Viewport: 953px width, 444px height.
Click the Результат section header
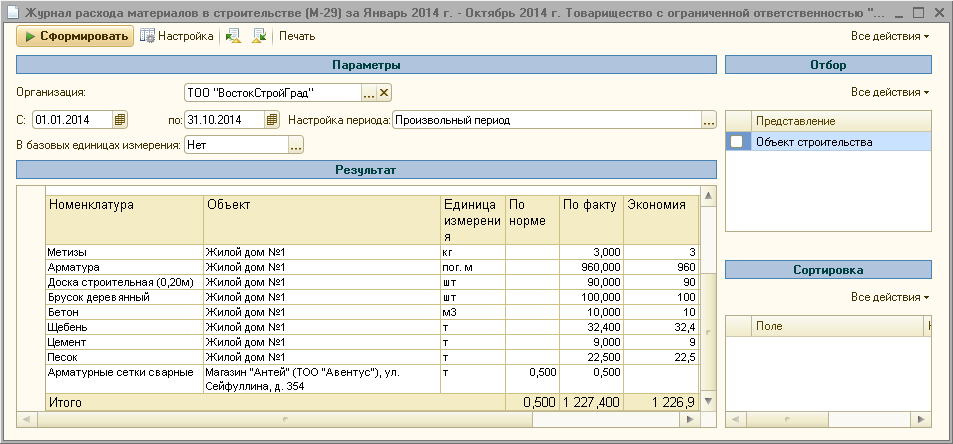366,170
